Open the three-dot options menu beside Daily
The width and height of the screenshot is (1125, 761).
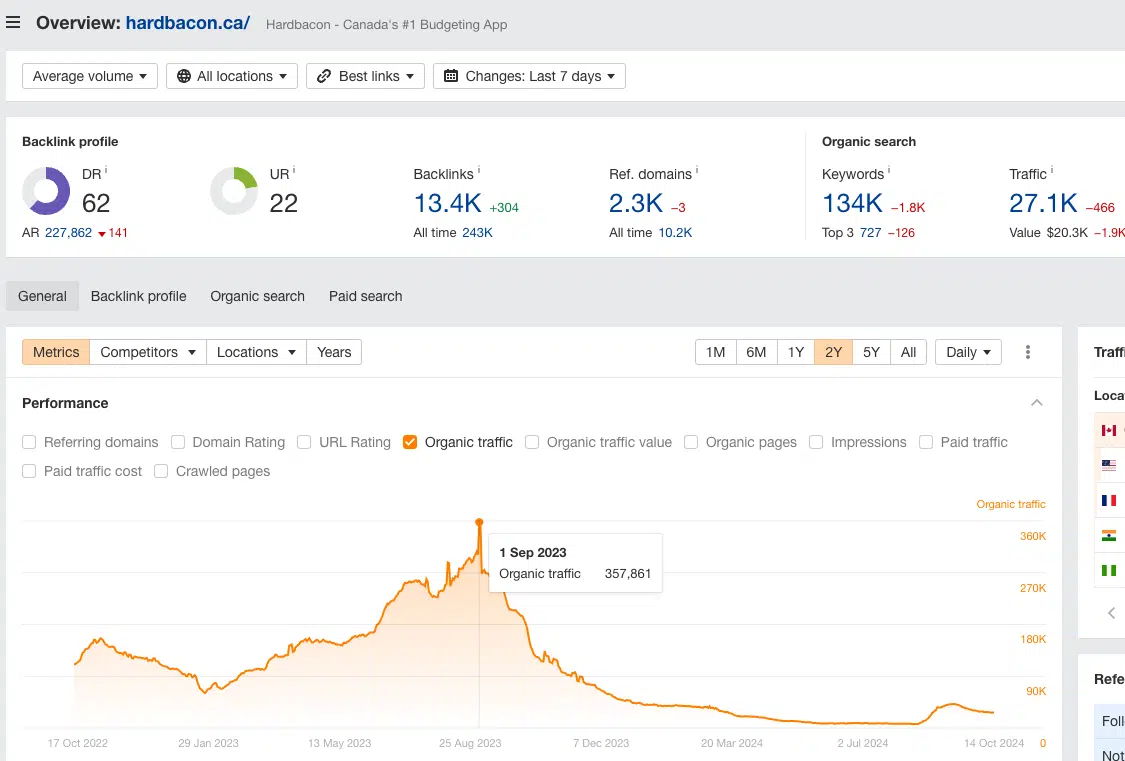coord(1027,351)
